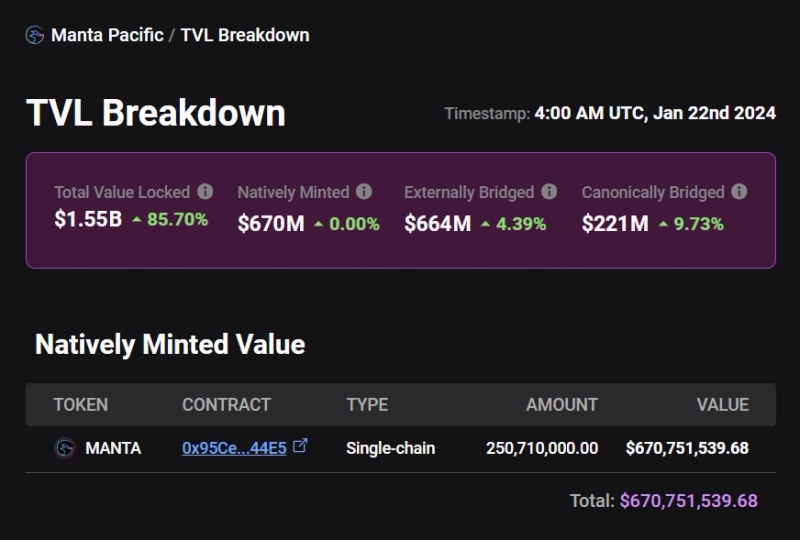Click the CONTRACT column header

[x=226, y=405]
